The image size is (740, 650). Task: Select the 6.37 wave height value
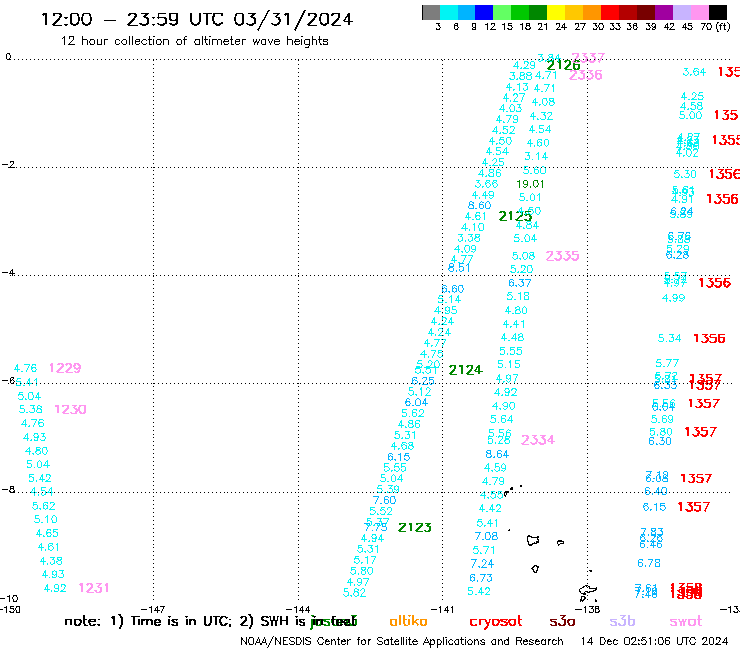pos(520,283)
